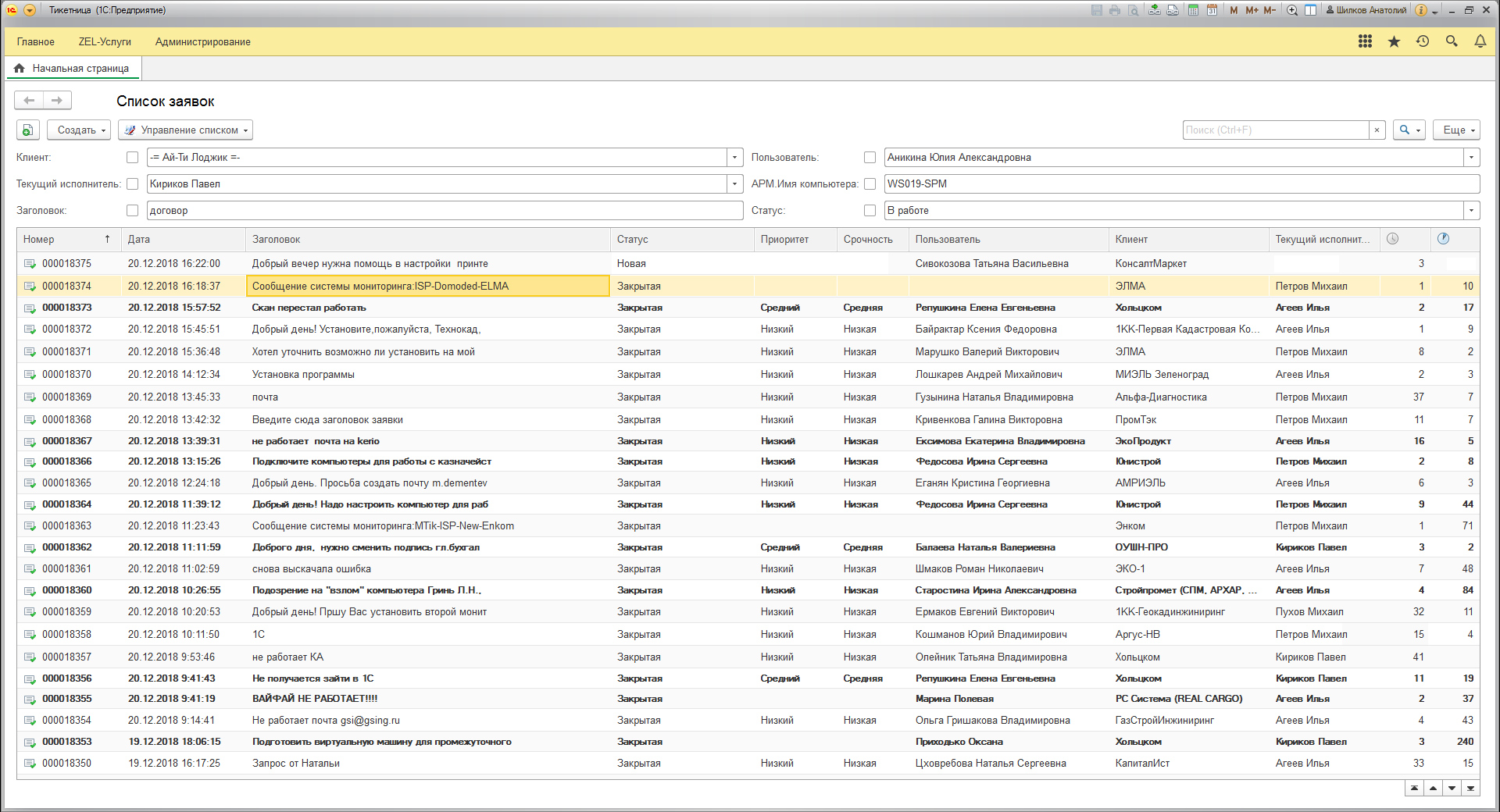The image size is (1500, 812).
Task: Click the printer icon in title bar
Action: pos(1115,10)
